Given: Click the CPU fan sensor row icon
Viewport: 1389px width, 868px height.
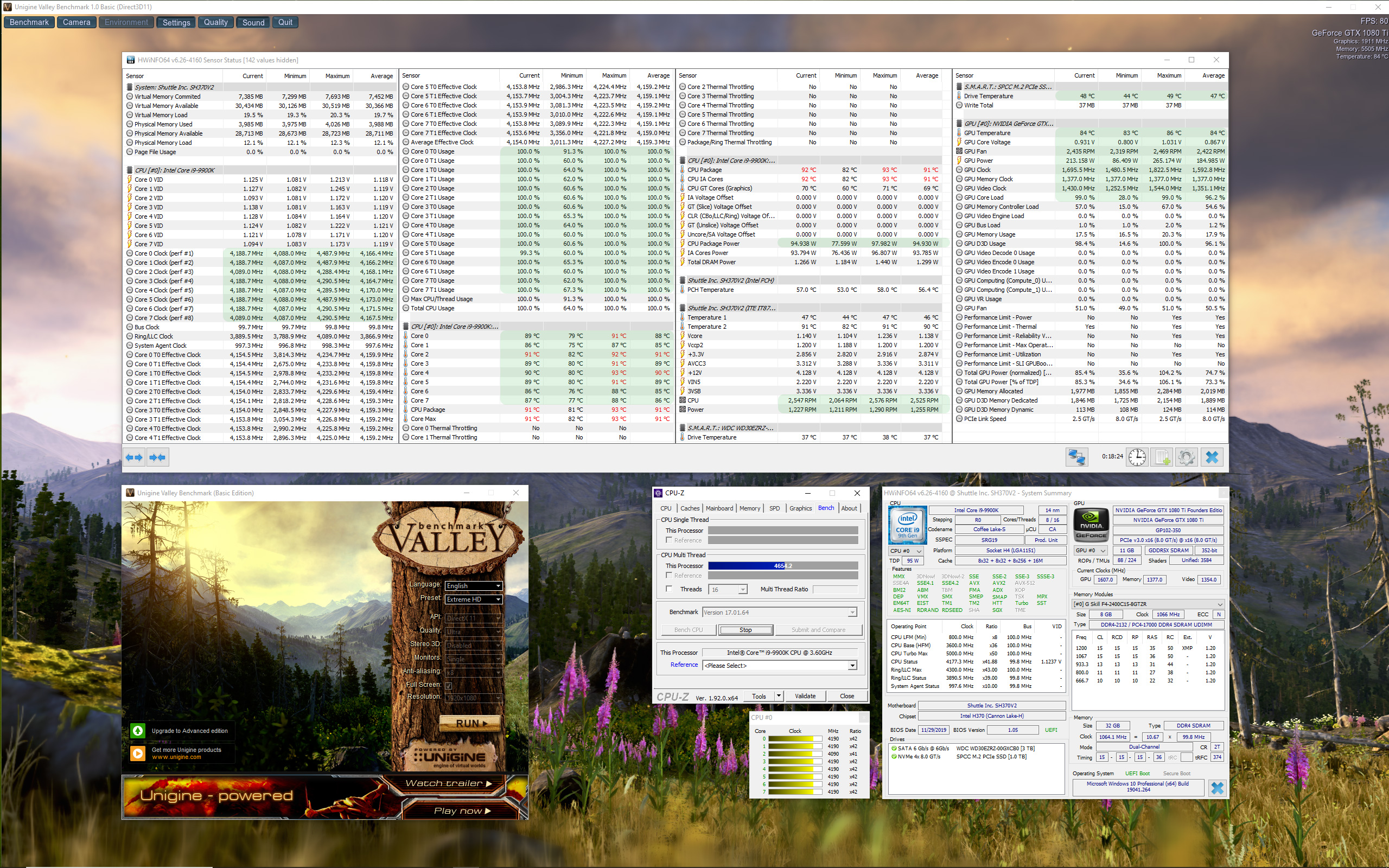Looking at the screenshot, I should click(x=683, y=400).
